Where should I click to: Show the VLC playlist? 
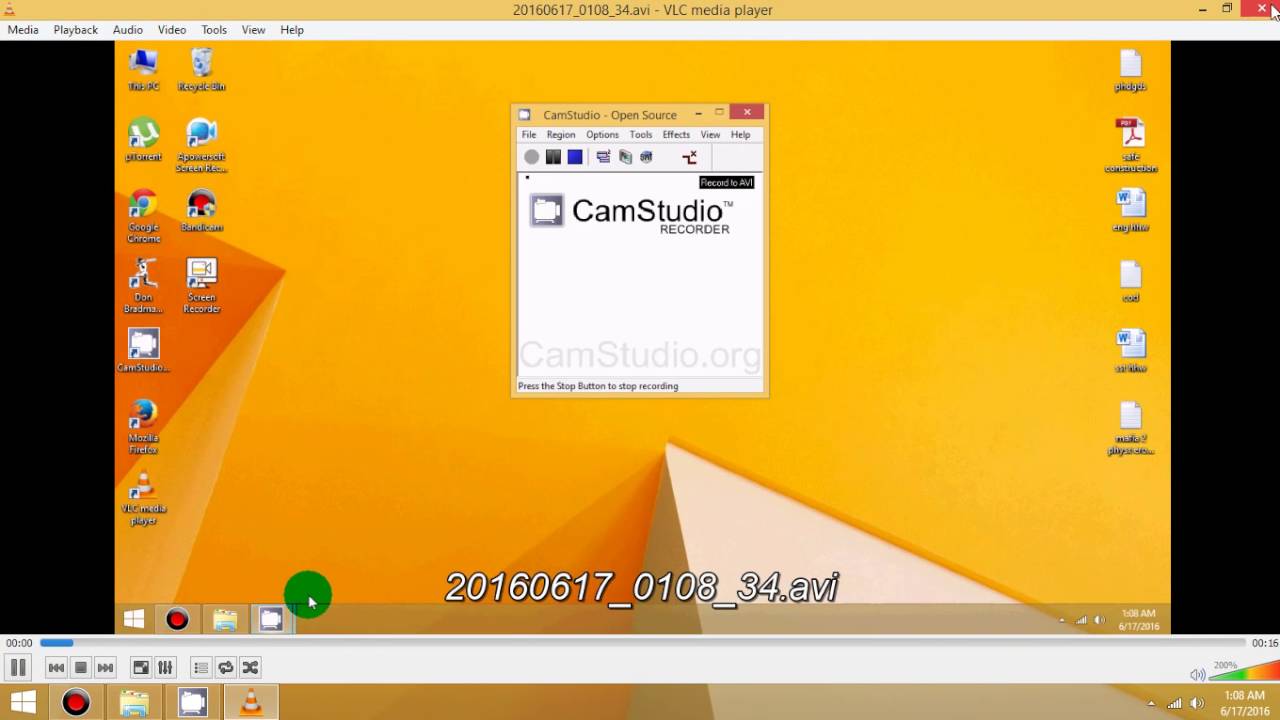(201, 668)
